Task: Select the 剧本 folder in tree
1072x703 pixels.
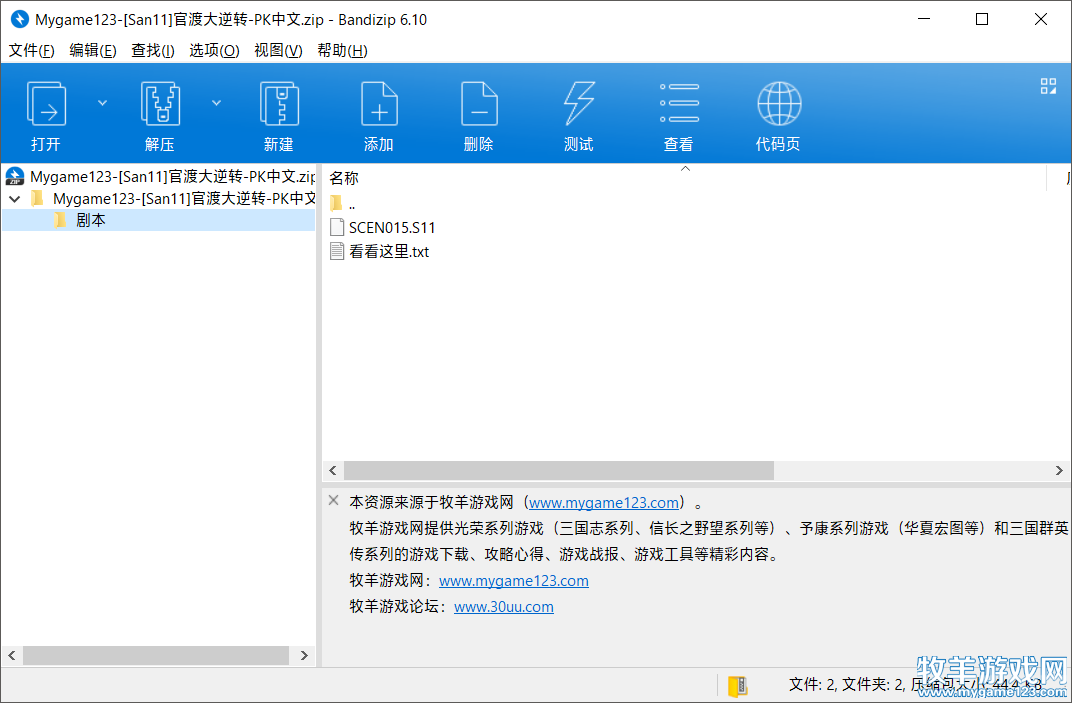Action: [159, 220]
